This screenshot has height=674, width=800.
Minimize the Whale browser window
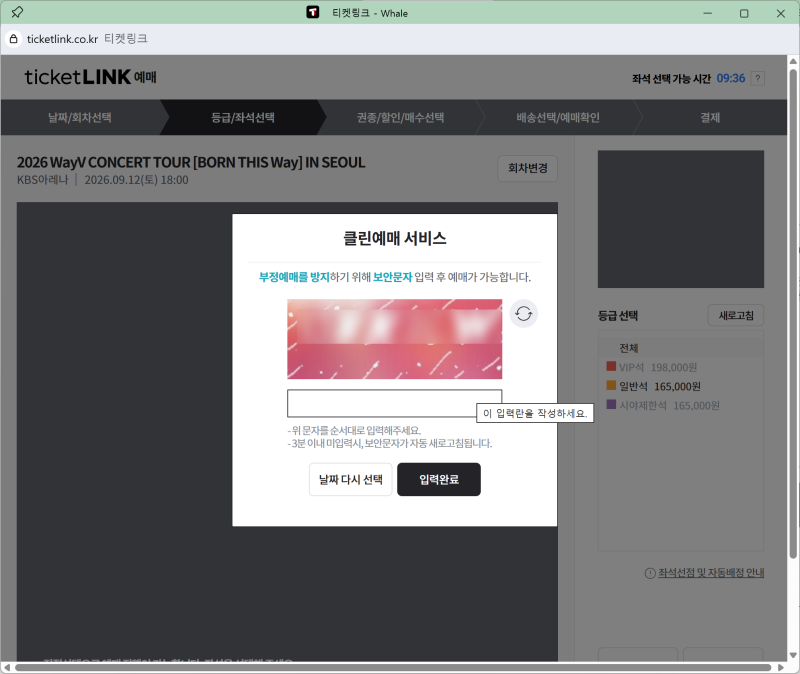(x=707, y=13)
